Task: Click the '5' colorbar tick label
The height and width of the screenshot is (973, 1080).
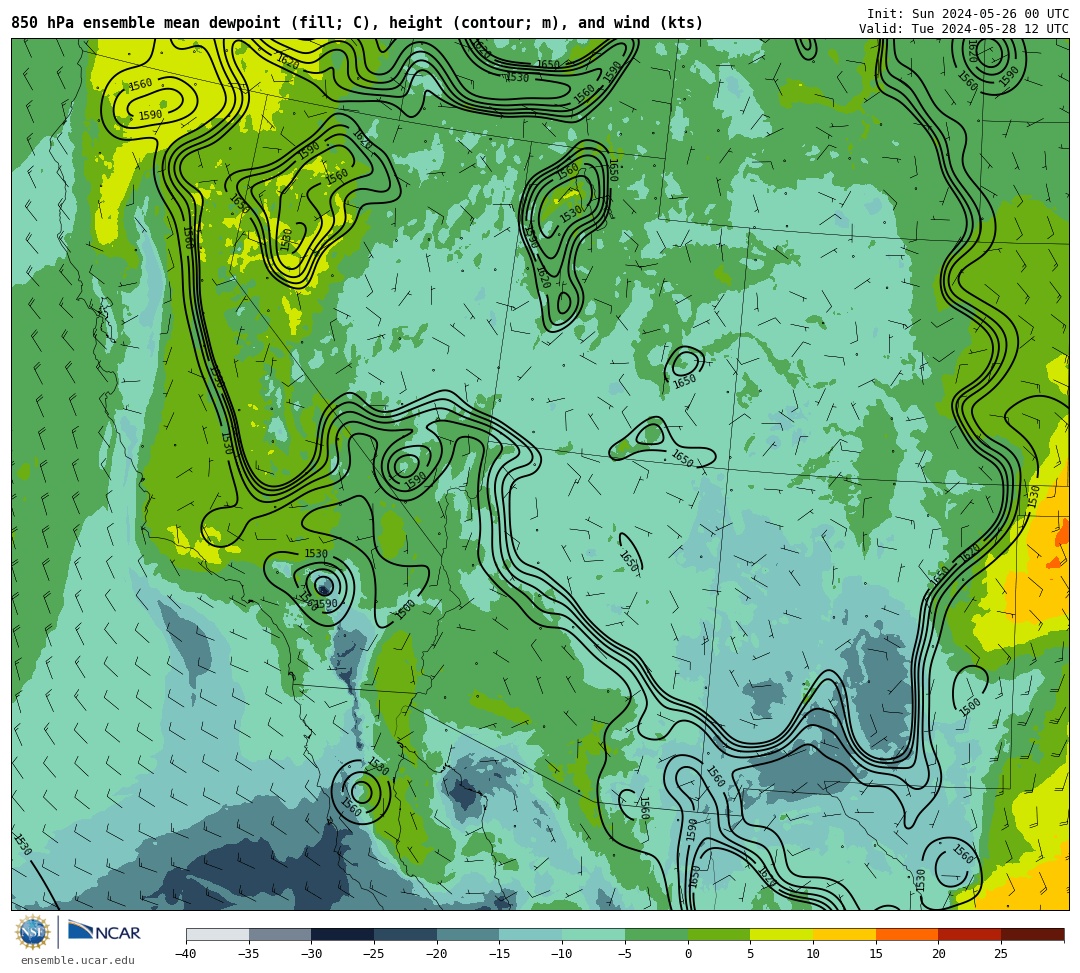Action: coord(751,954)
